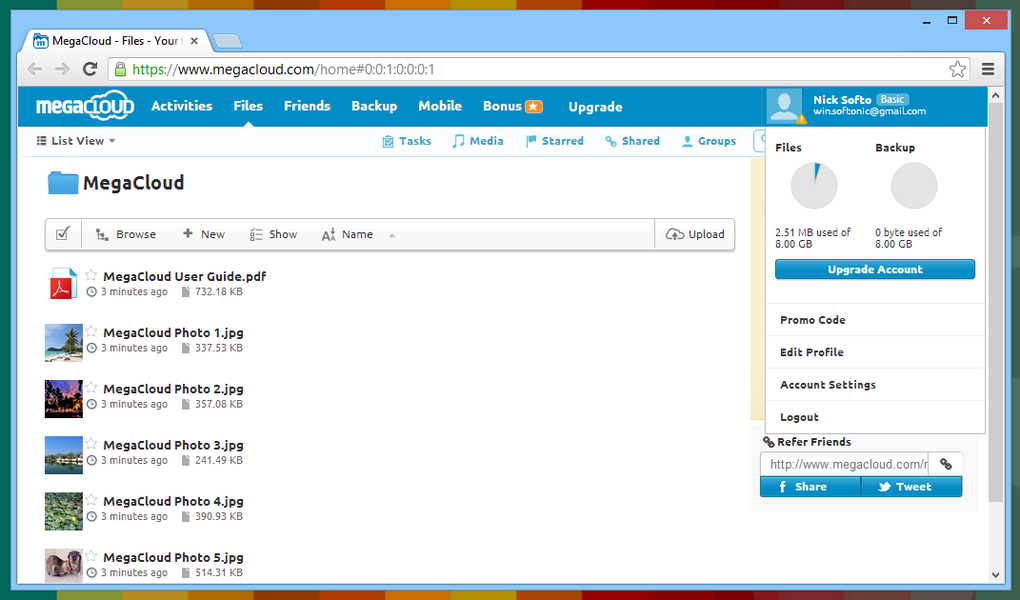
Task: Click the Basic plan badge
Action: pos(892,99)
